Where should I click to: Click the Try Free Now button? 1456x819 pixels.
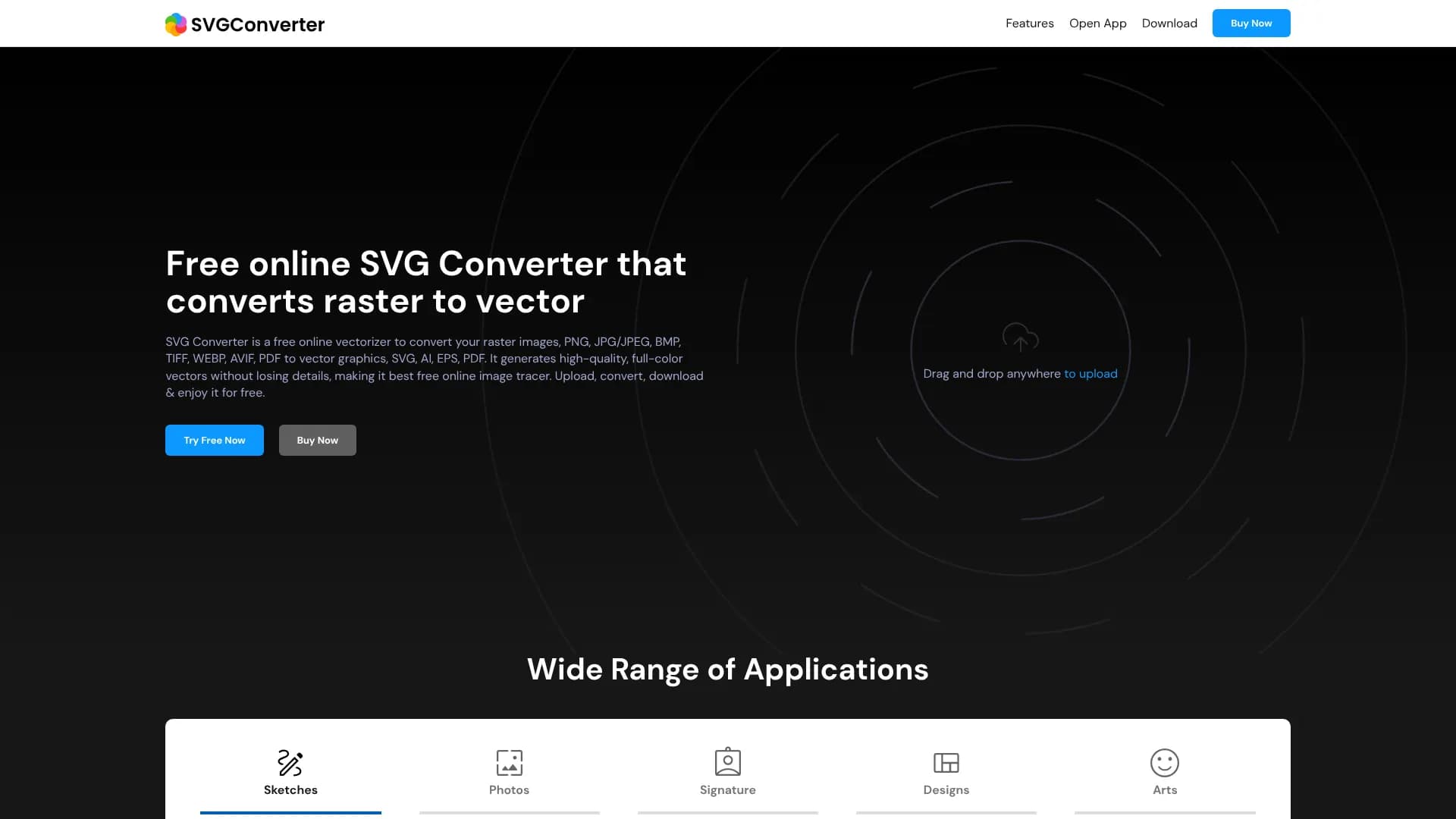click(215, 440)
